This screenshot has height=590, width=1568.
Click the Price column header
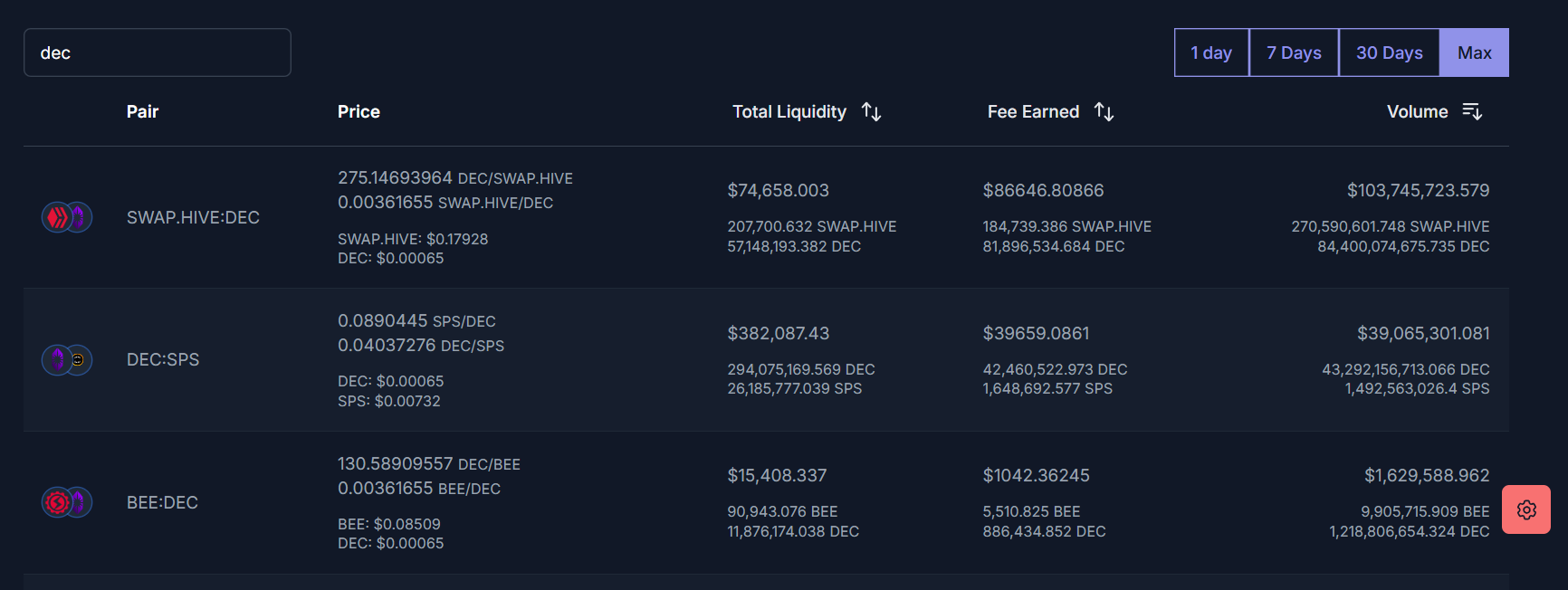(359, 111)
